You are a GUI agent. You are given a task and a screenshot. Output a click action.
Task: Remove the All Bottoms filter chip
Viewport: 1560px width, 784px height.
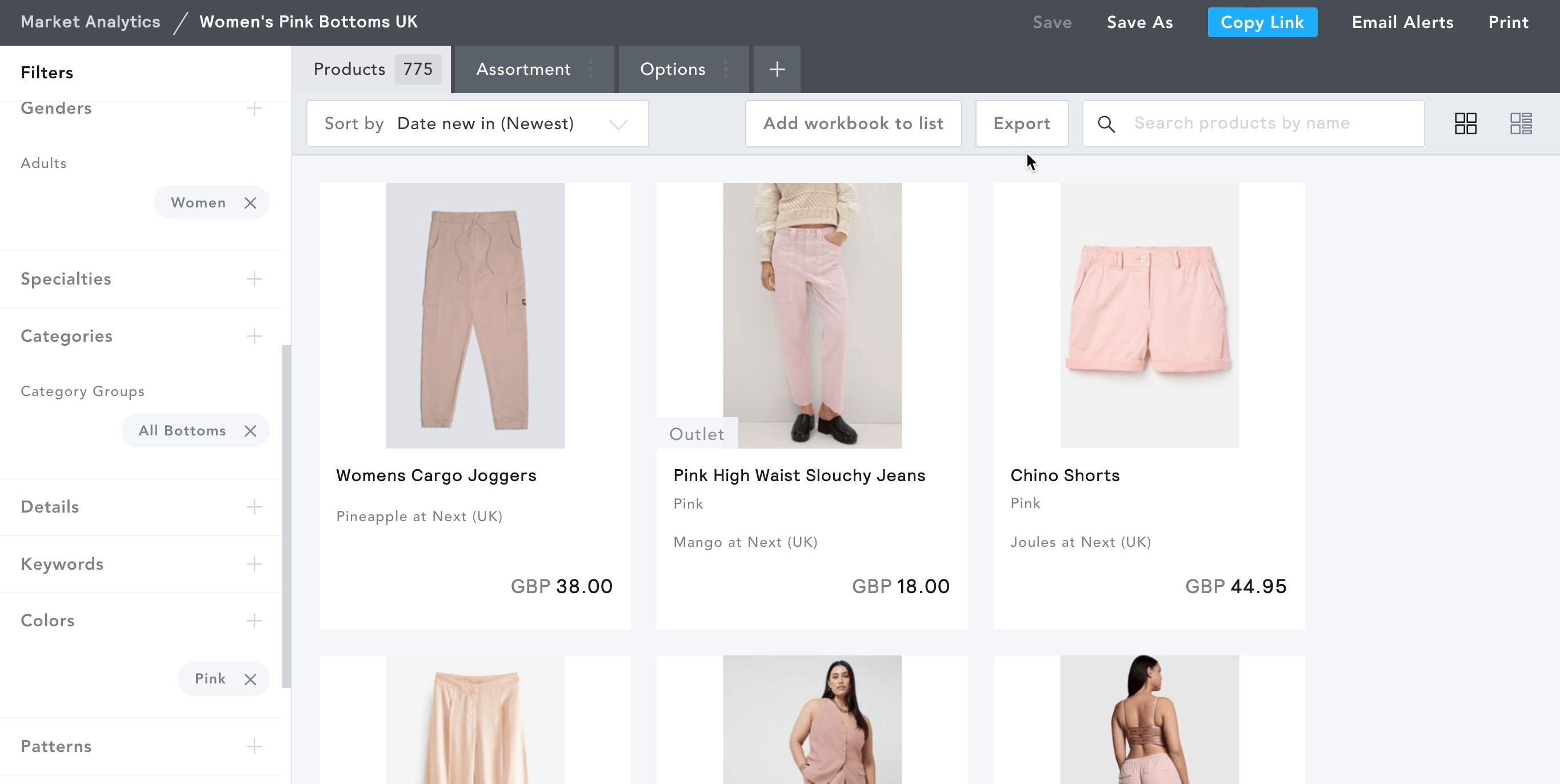coord(250,430)
